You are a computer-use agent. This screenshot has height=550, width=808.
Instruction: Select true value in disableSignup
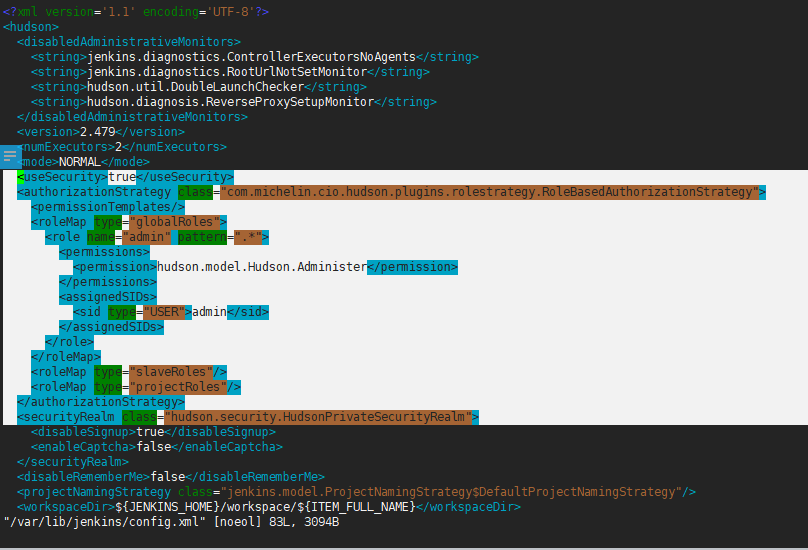click(150, 431)
